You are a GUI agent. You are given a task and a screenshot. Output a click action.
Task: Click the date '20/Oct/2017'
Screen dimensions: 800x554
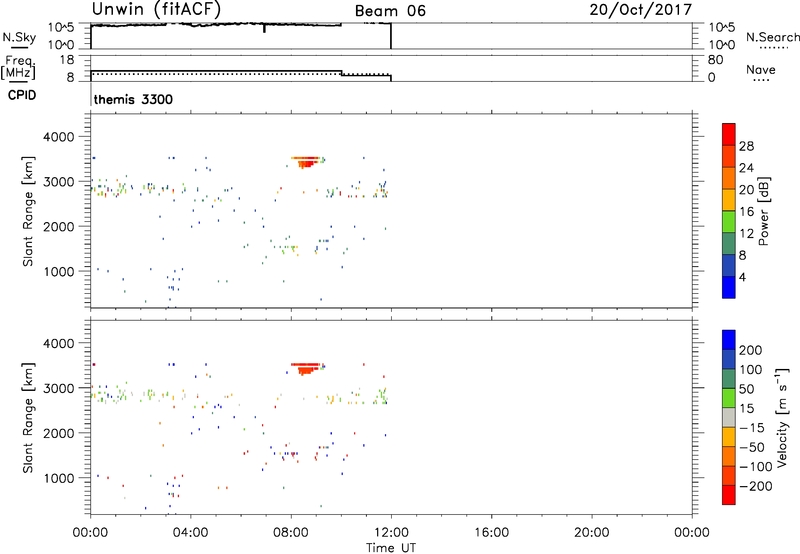tap(641, 10)
